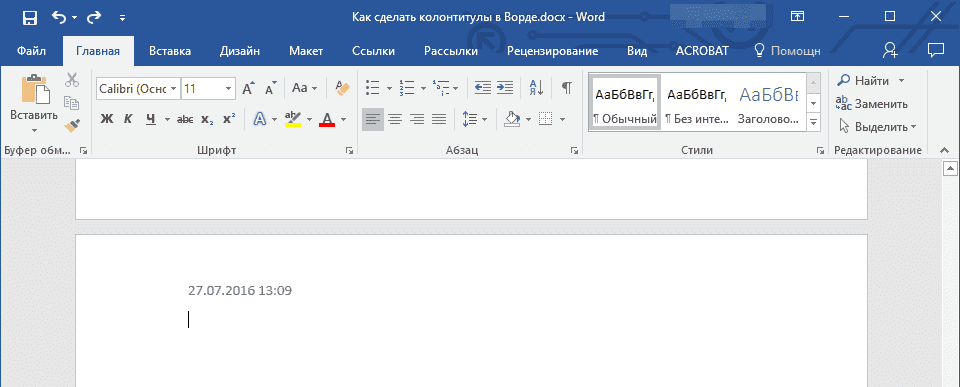Open the font color dropdown arrow
Viewport: 960px width, 387px height.
pos(343,119)
